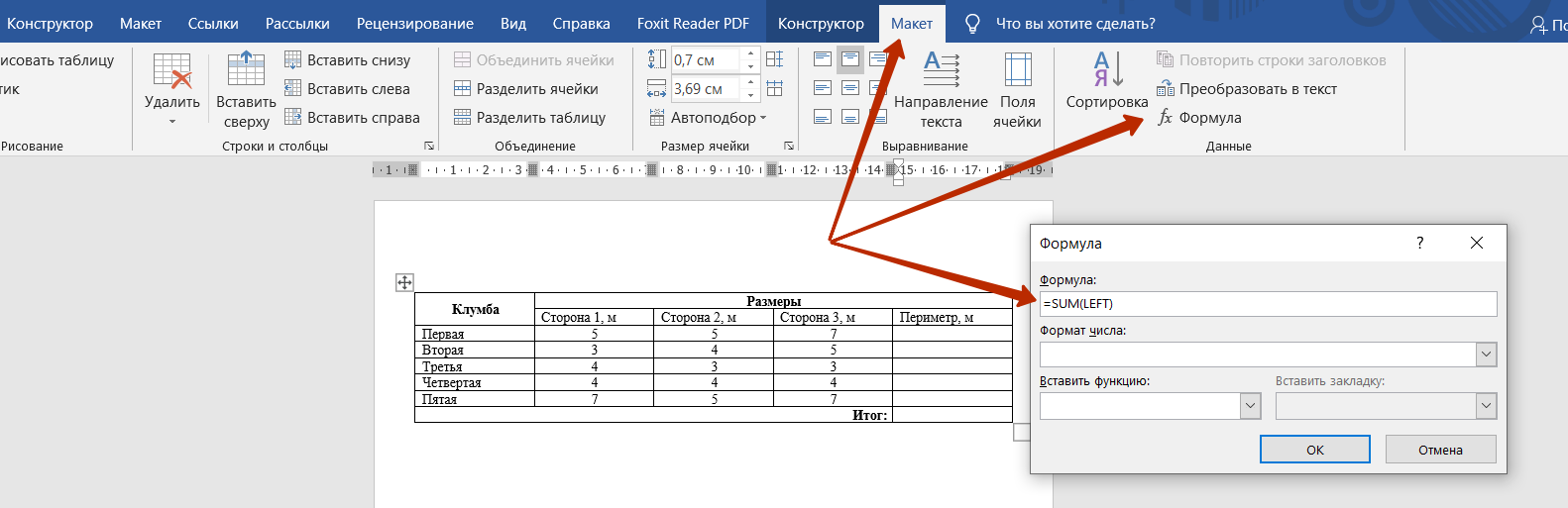Viewport: 1568px width, 508px height.
Task: Open the Formula command (Формула) in ribbon
Action: (1199, 118)
